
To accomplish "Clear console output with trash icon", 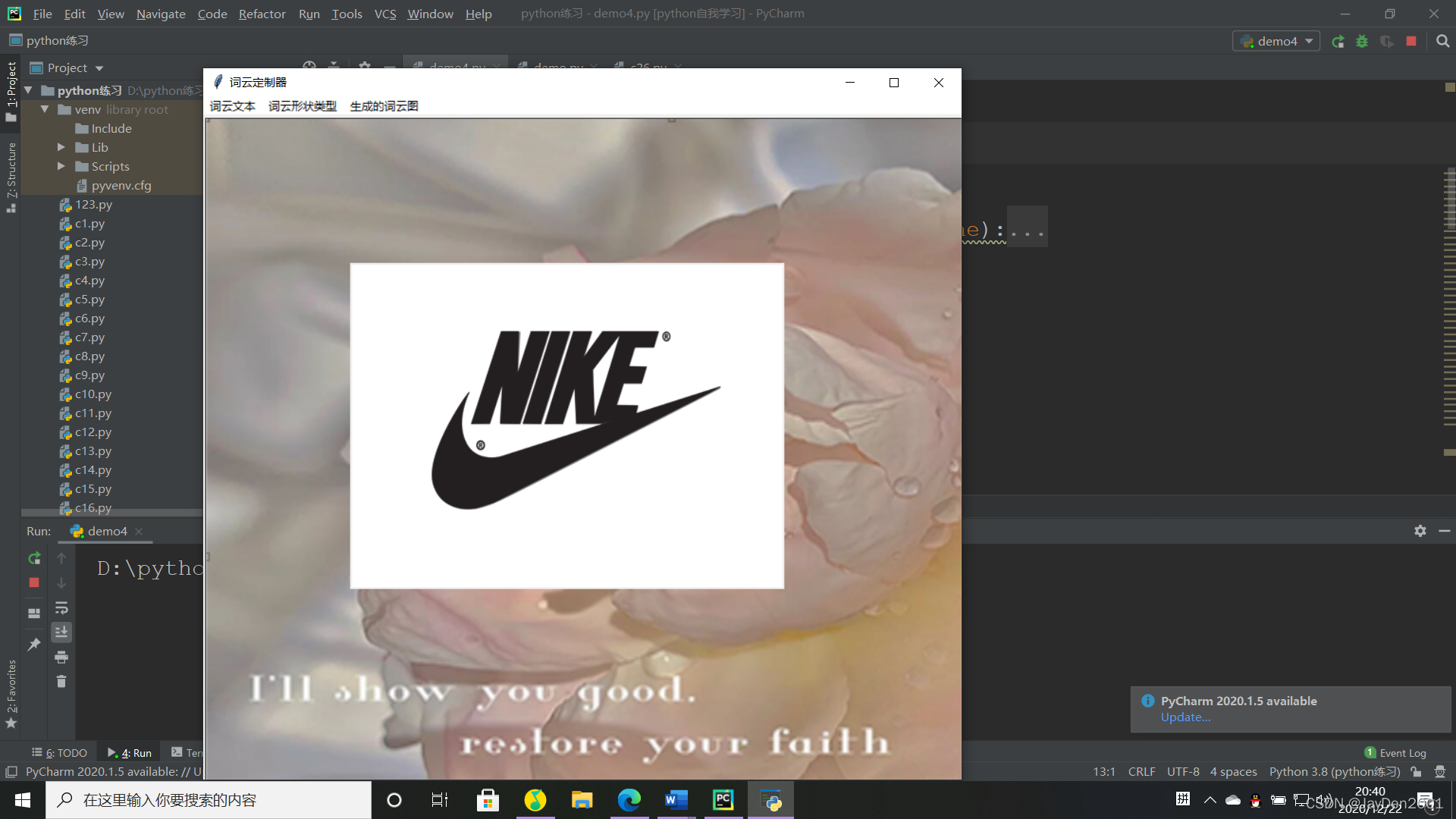I will point(61,682).
